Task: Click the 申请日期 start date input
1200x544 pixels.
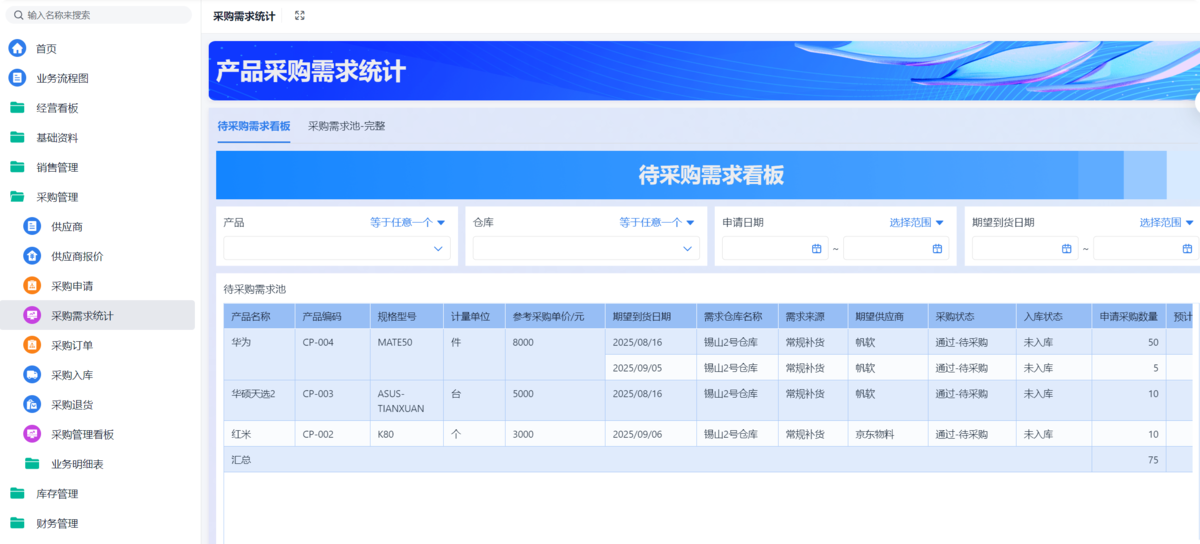Action: pyautogui.click(x=775, y=248)
